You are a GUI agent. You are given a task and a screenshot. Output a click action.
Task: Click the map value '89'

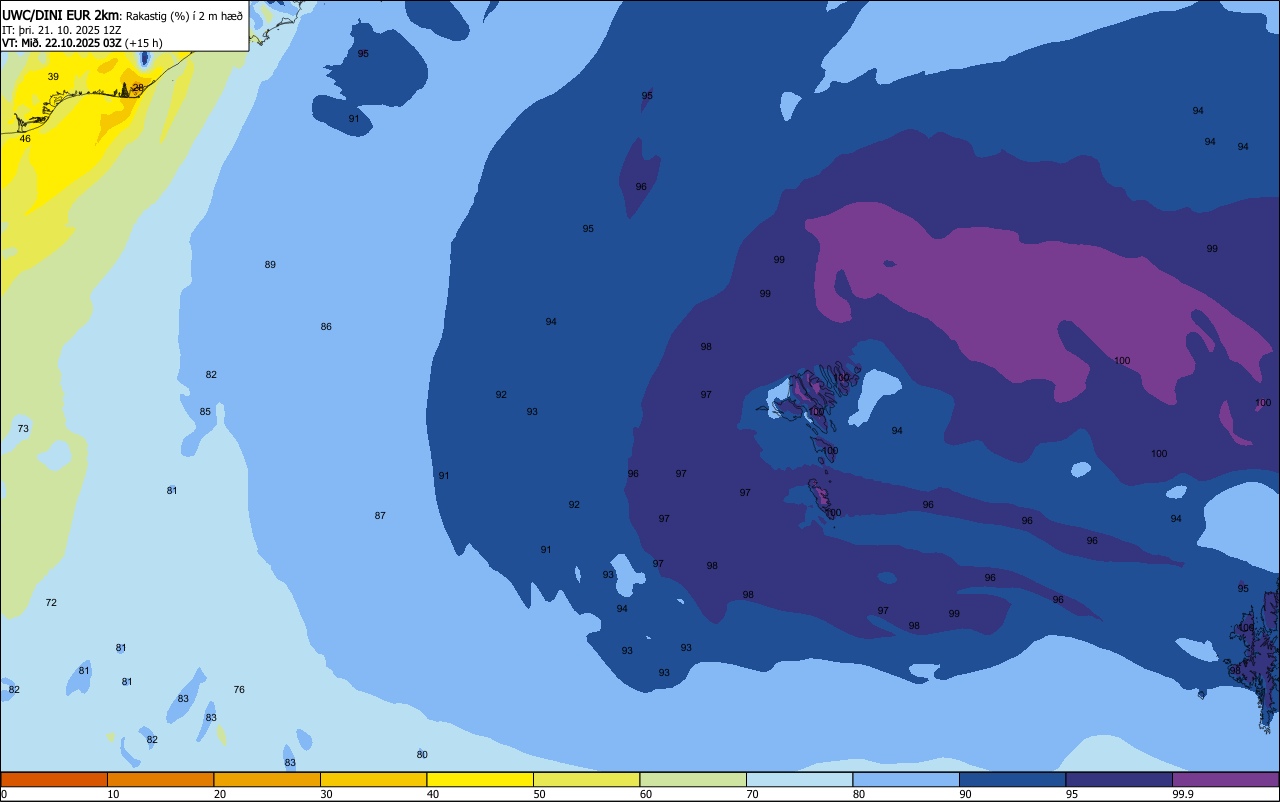pos(270,265)
